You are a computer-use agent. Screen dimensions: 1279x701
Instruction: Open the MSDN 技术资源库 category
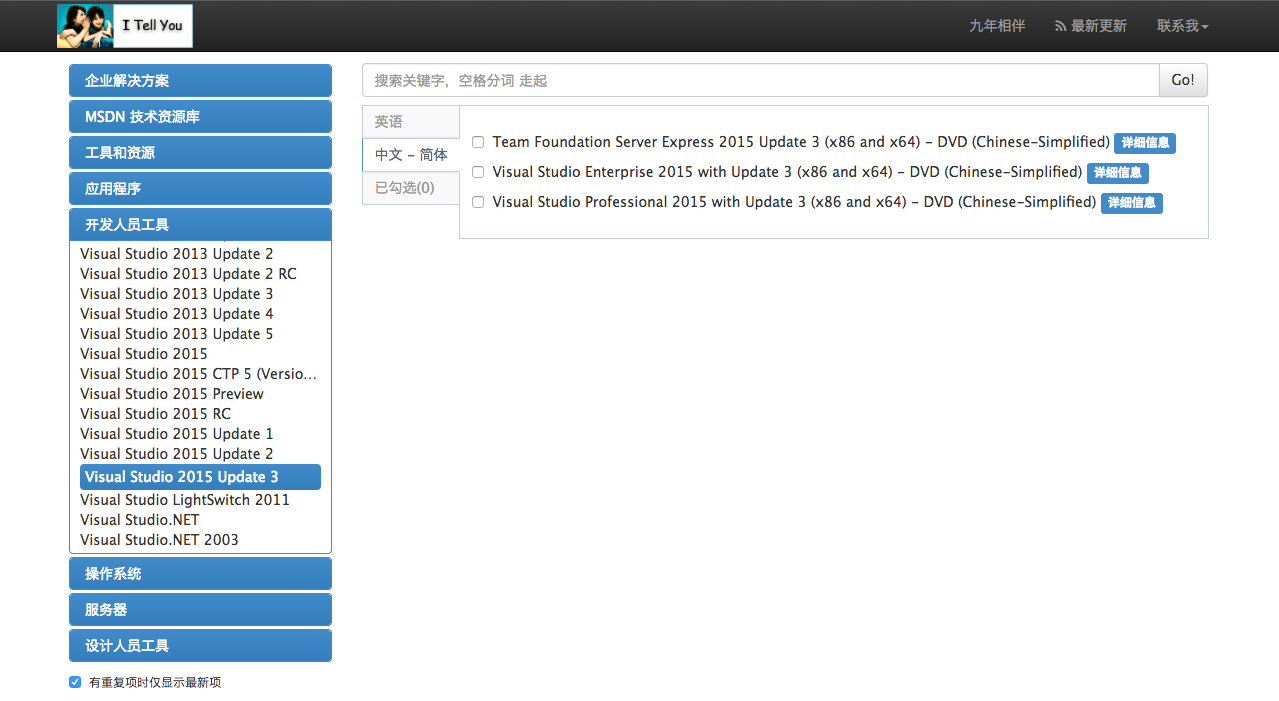200,116
